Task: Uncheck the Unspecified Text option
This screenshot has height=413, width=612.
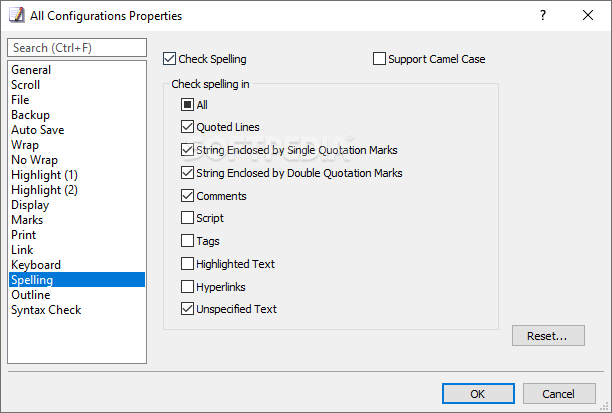Action: (187, 309)
